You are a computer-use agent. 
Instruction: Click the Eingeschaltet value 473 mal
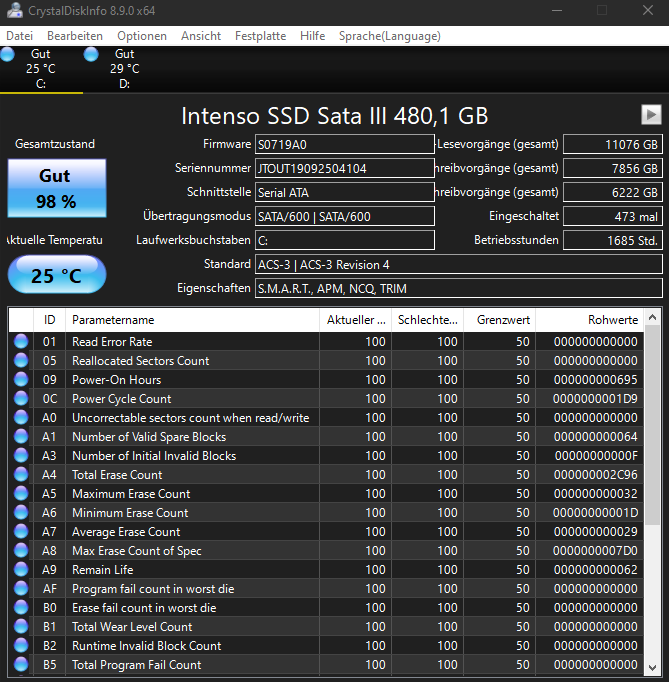612,216
